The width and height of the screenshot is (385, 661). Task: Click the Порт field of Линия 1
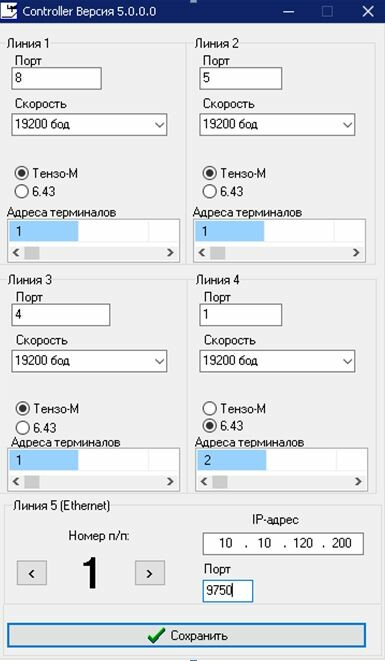click(x=57, y=78)
